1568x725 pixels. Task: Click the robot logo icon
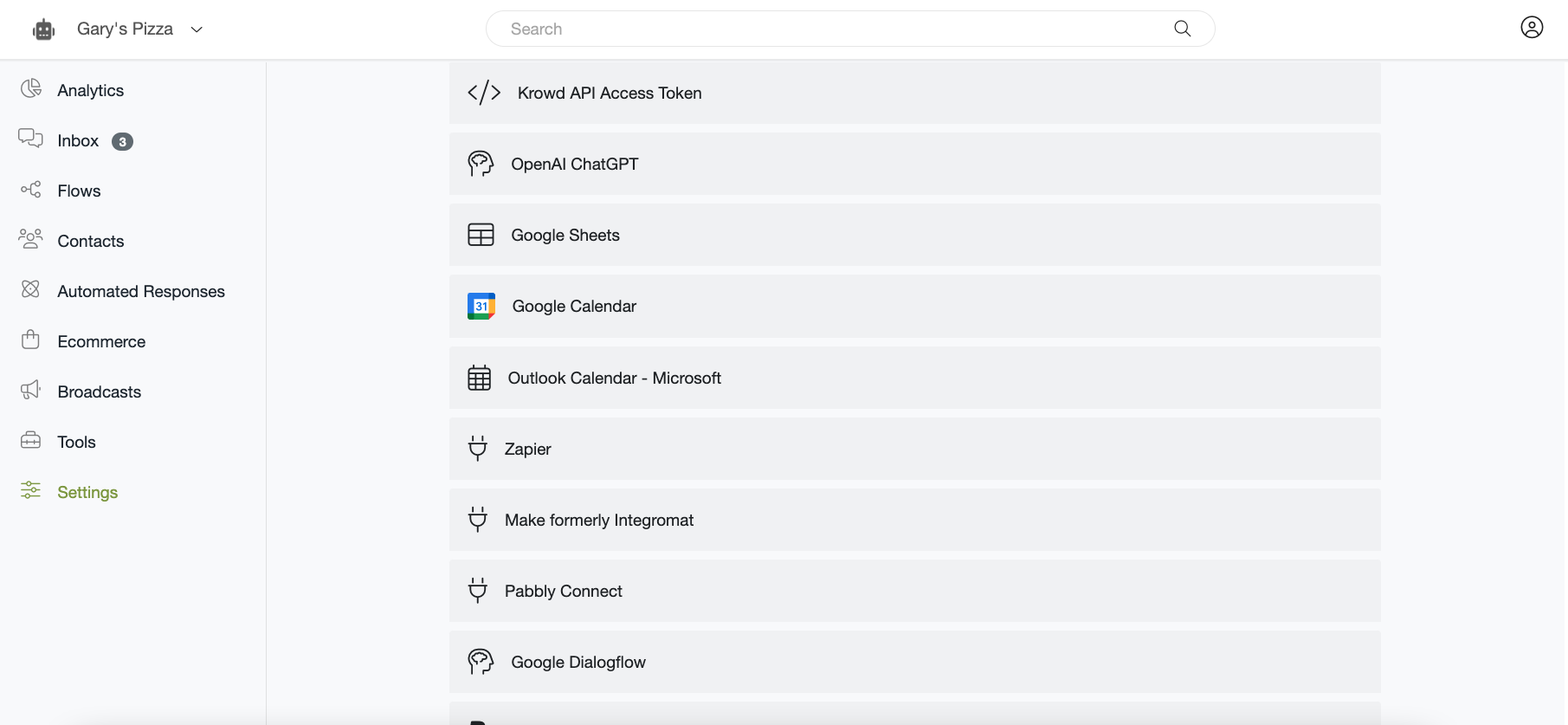(43, 29)
